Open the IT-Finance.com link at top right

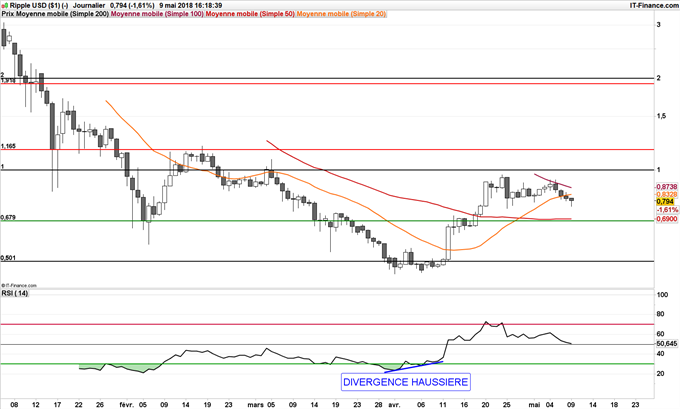pos(654,5)
